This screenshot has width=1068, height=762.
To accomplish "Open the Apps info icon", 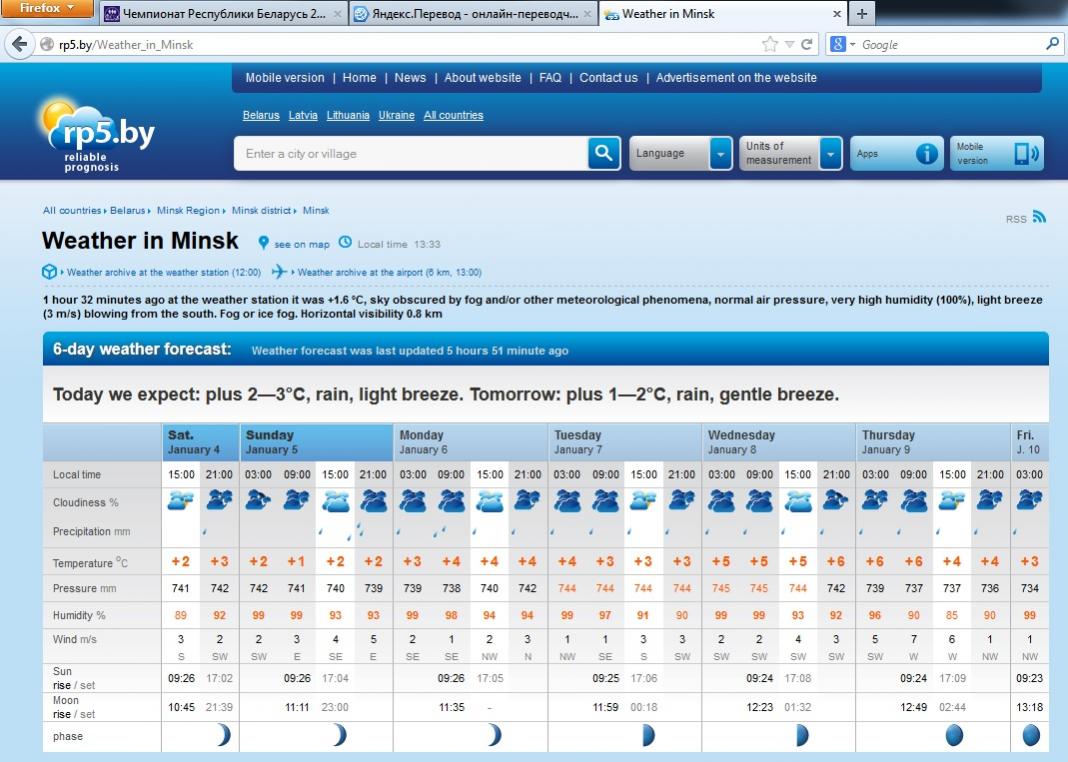I will (927, 153).
